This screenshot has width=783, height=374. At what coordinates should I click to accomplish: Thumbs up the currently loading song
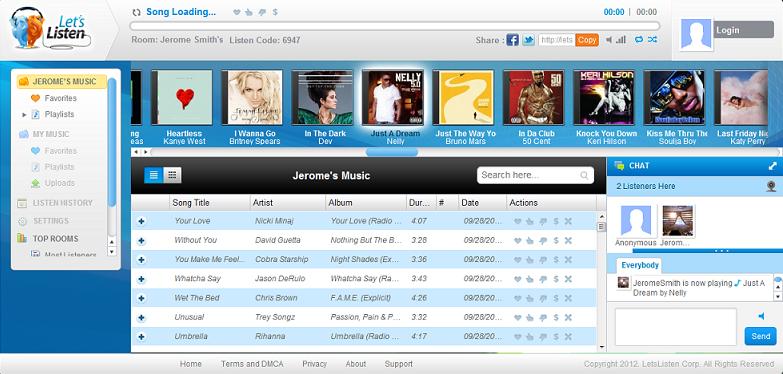pyautogui.click(x=249, y=12)
